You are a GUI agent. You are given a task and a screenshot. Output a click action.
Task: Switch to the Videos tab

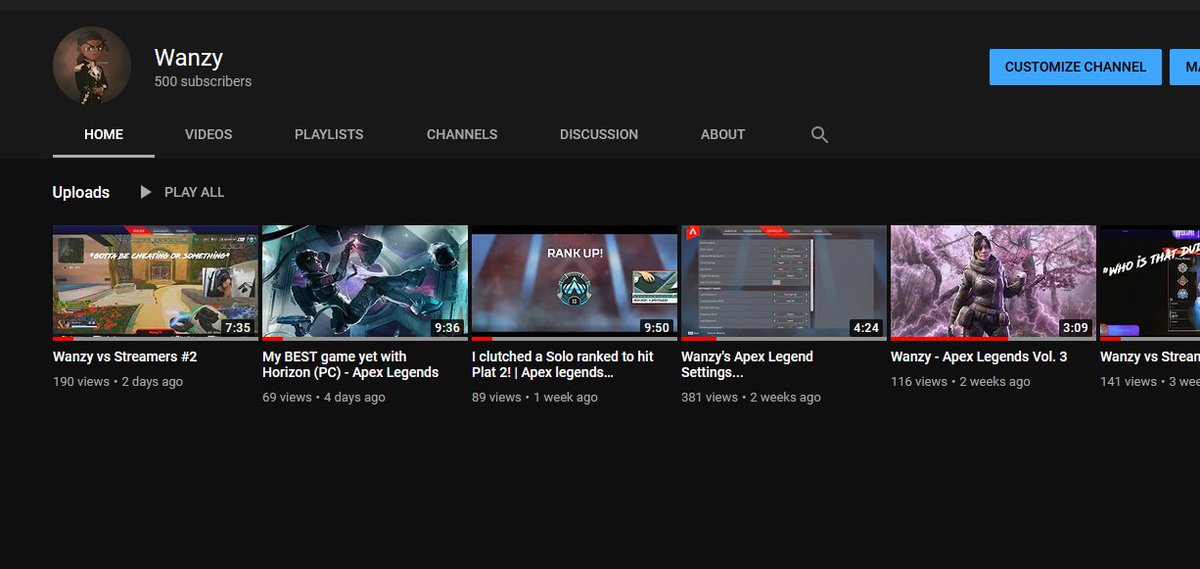tap(208, 134)
